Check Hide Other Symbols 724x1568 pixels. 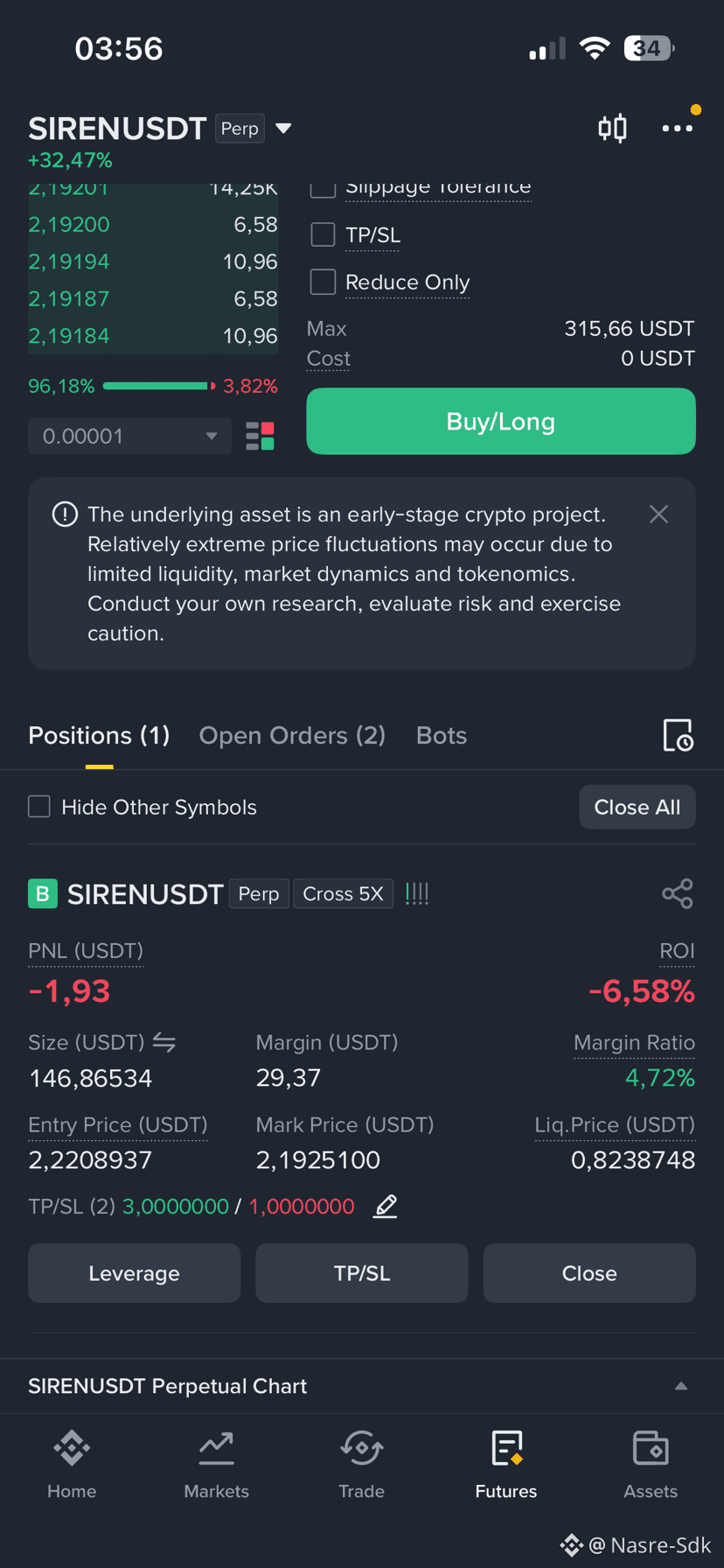point(39,807)
